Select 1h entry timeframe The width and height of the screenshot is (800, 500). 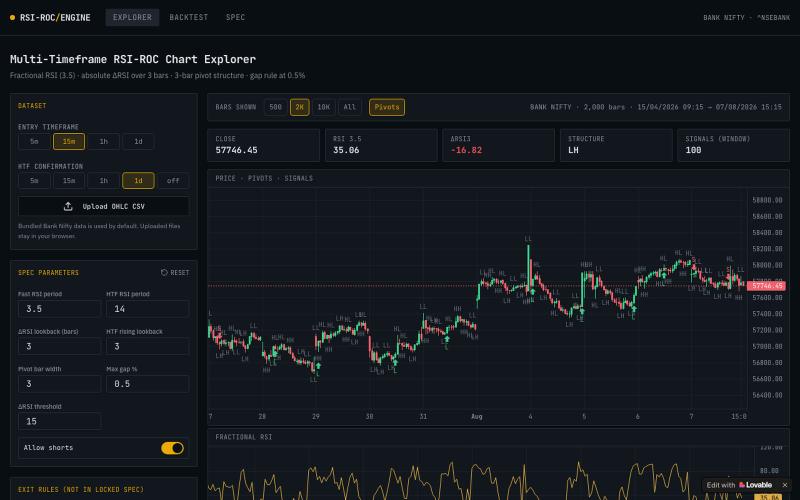[104, 141]
